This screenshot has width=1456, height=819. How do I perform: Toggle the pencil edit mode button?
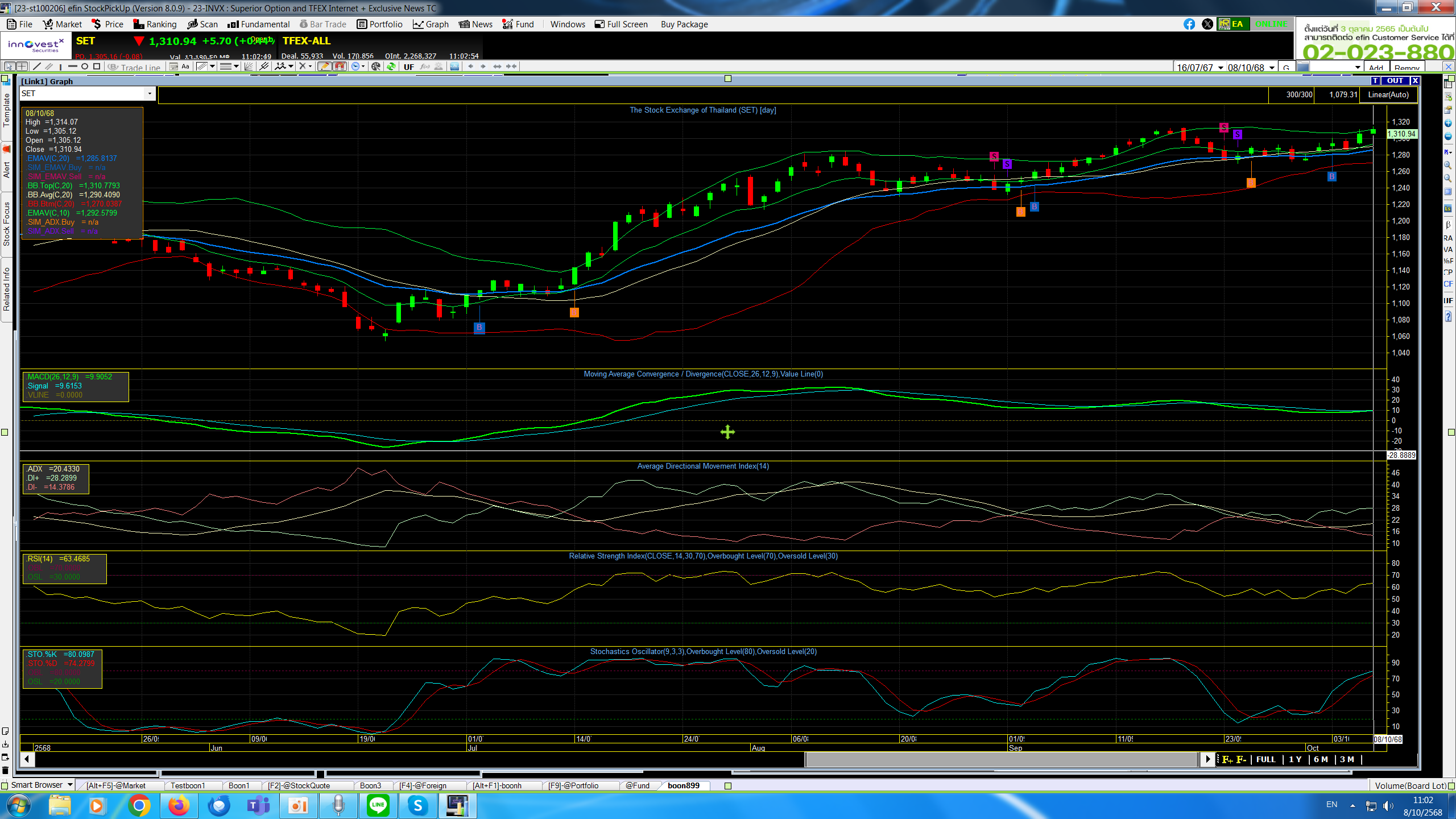pyautogui.click(x=324, y=67)
